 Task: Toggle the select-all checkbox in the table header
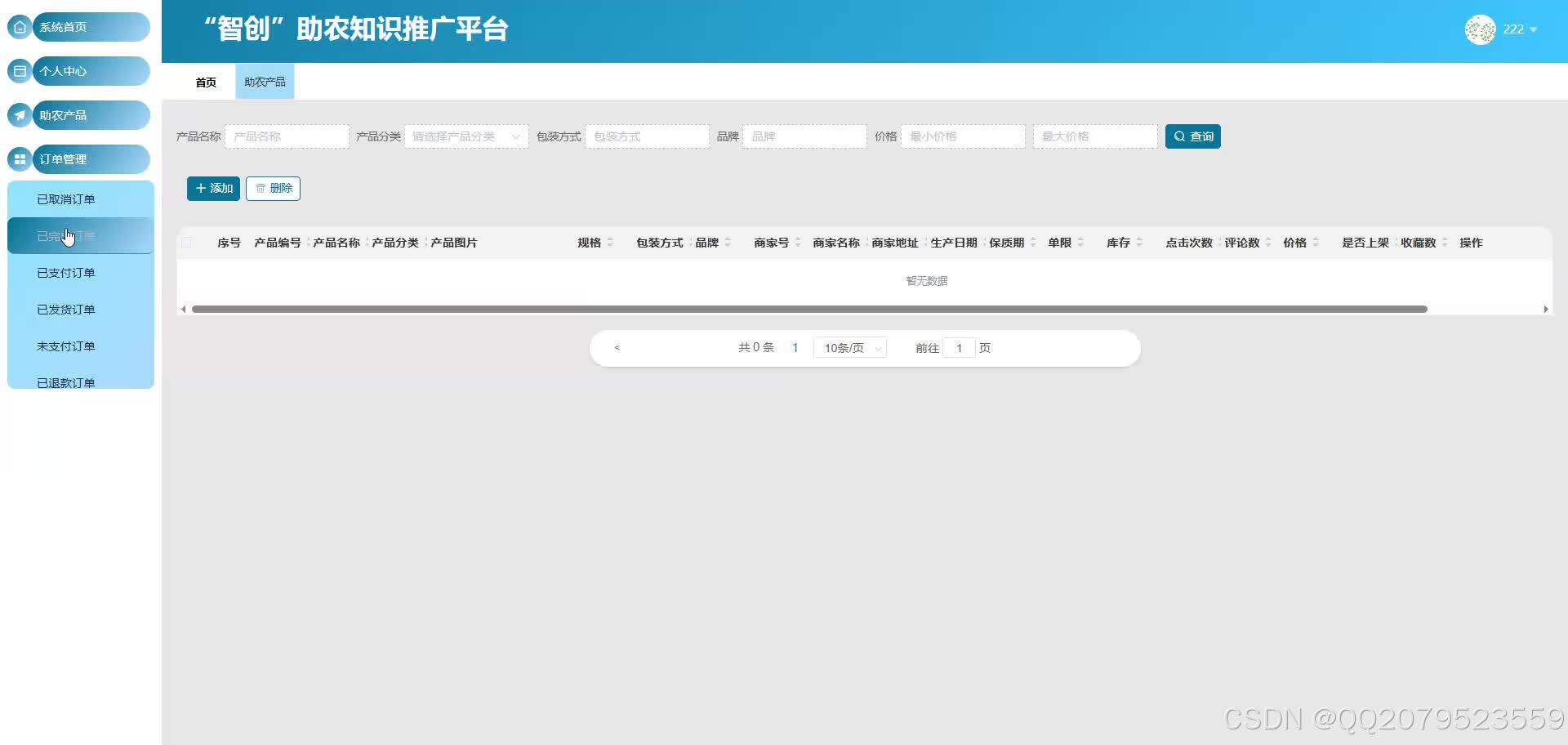[x=186, y=243]
